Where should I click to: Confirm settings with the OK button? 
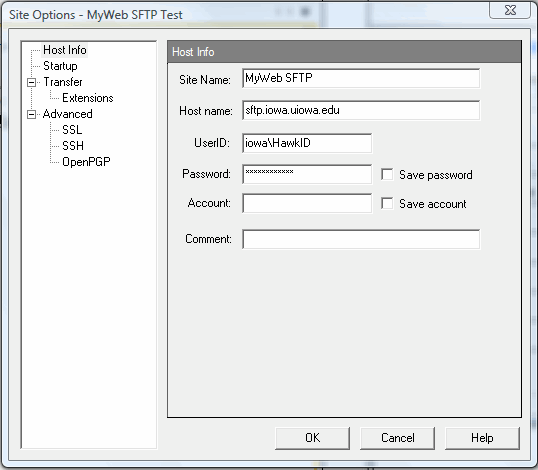click(x=313, y=438)
